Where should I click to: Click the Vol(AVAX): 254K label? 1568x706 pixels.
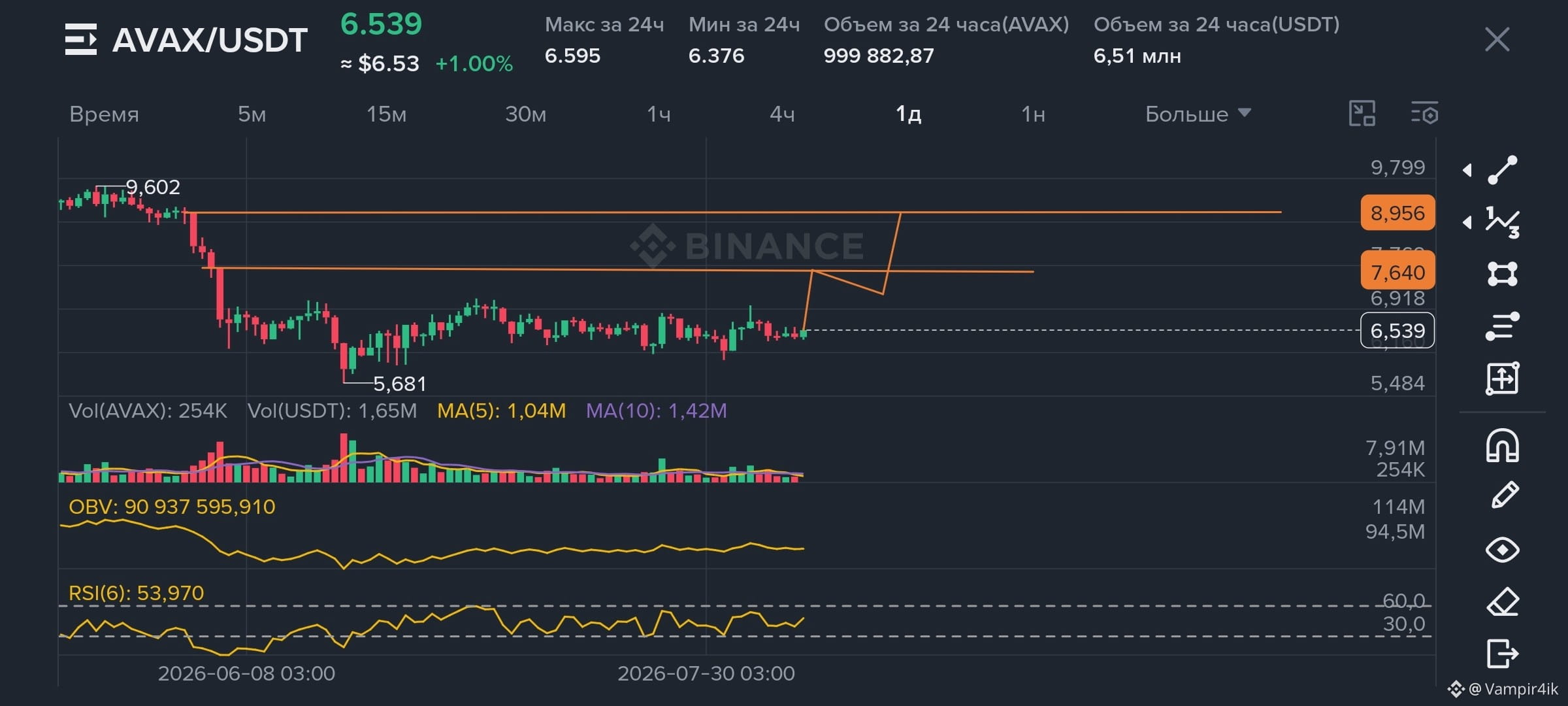pos(148,411)
